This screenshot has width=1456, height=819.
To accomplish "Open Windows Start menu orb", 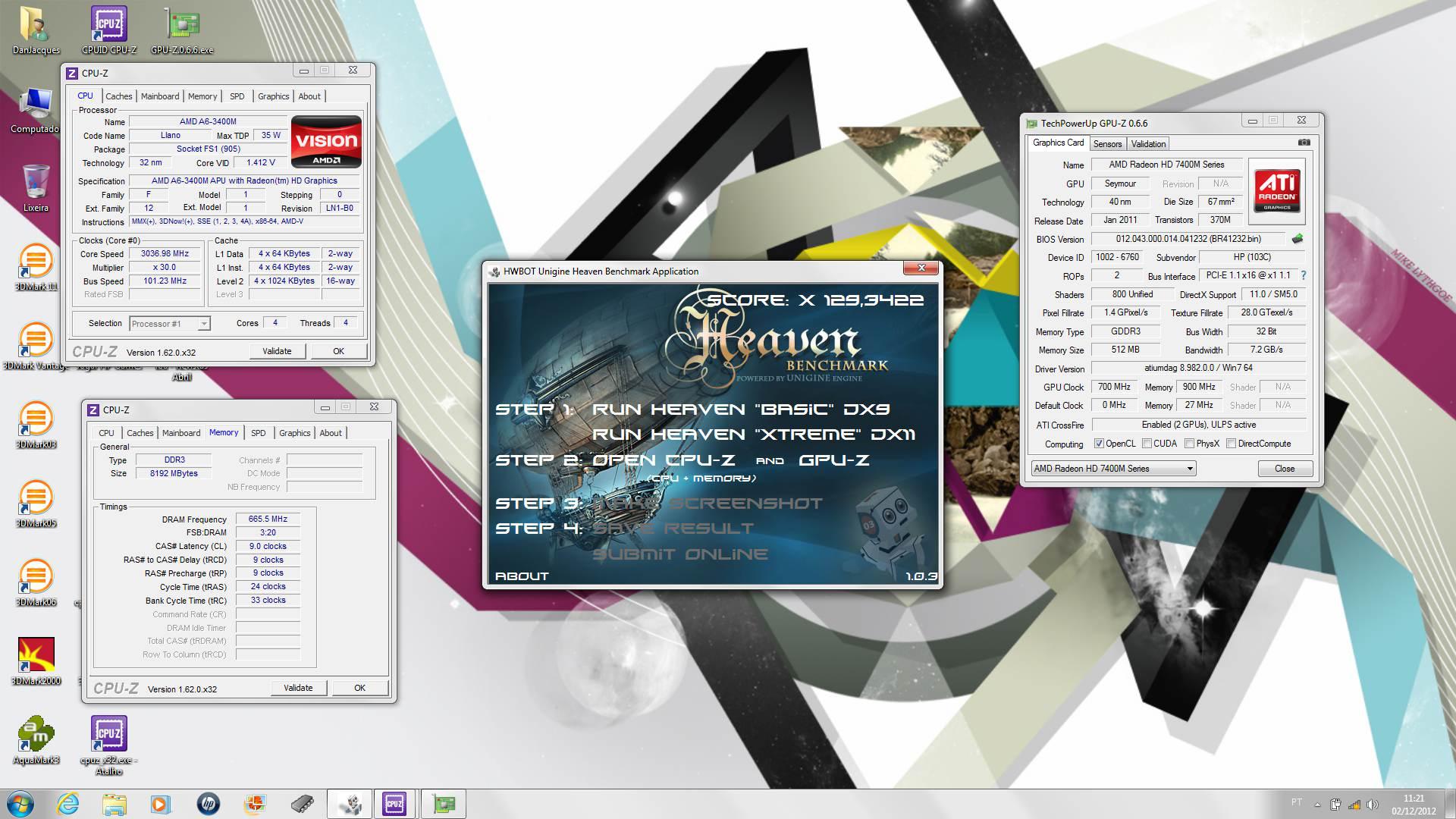I will tap(20, 804).
